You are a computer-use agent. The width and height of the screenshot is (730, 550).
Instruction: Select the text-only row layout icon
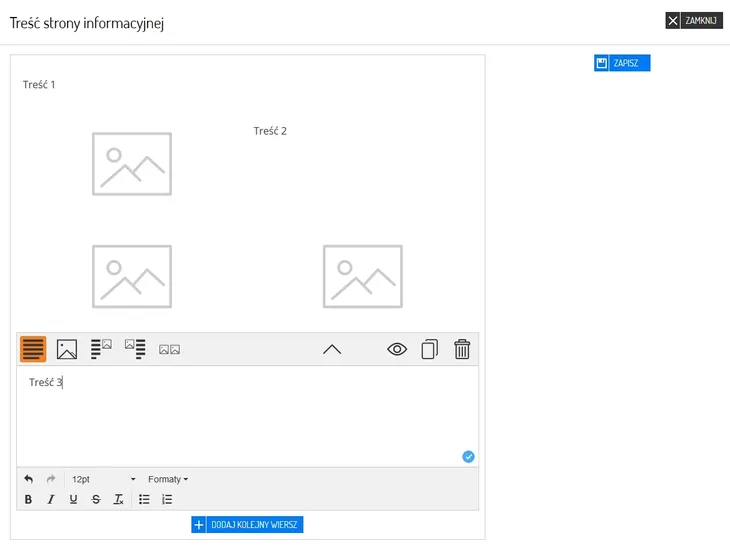tap(33, 349)
